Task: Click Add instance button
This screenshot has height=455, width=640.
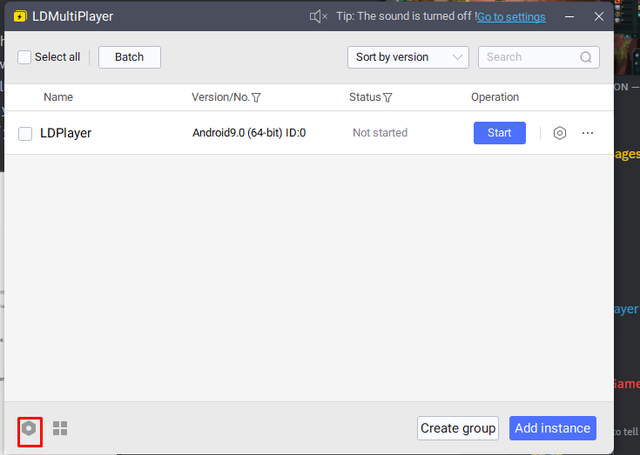Action: (x=553, y=428)
